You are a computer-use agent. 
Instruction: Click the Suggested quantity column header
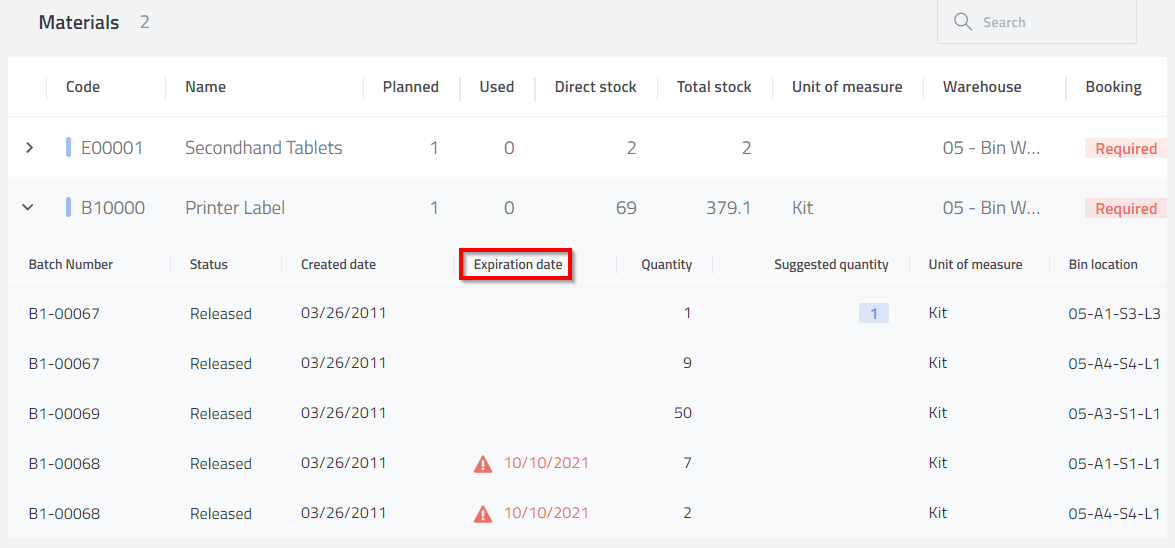point(831,264)
